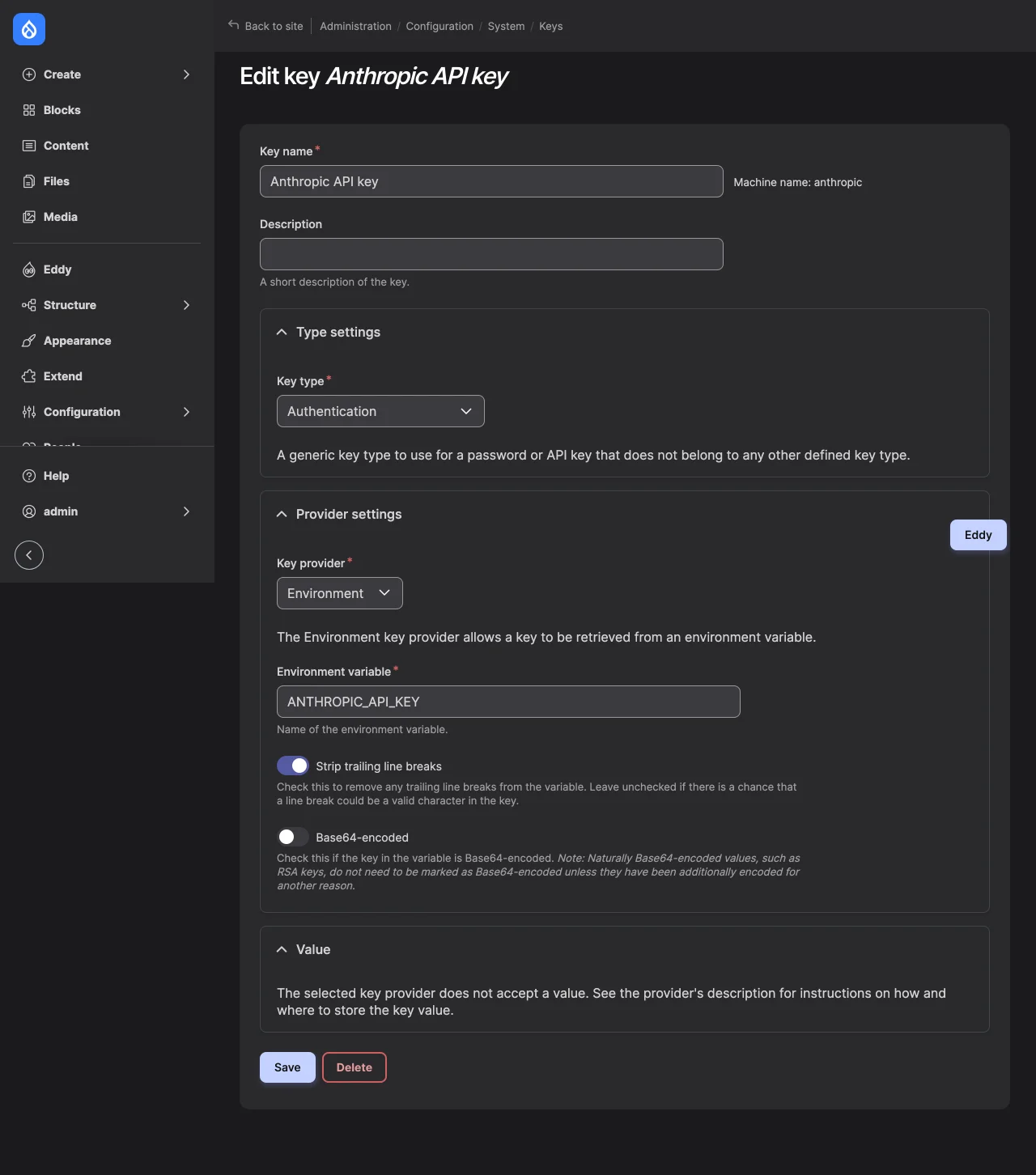Open the Key type Authentication dropdown
1036x1175 pixels.
[x=380, y=411]
